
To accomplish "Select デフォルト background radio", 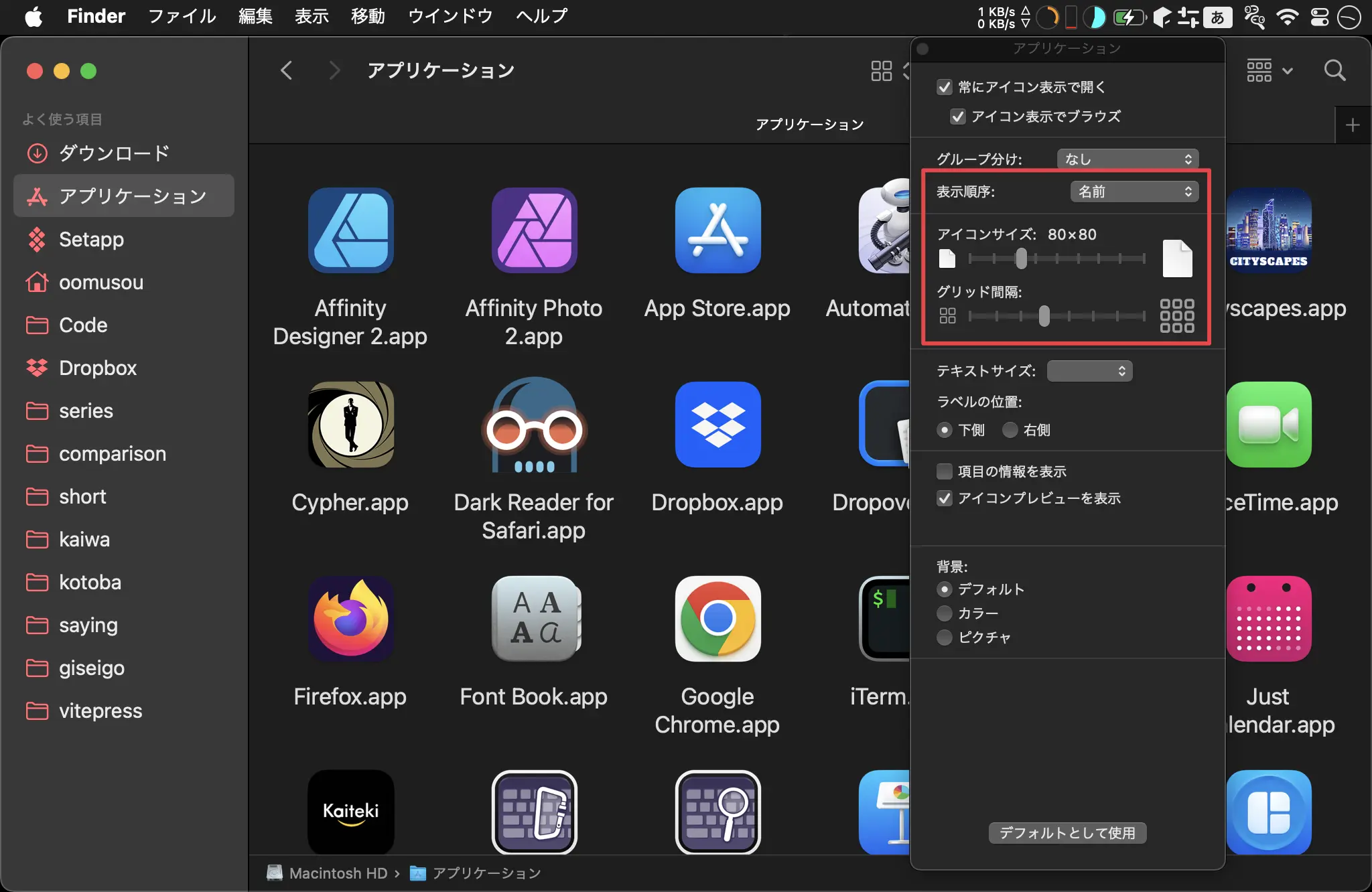I will (x=945, y=589).
